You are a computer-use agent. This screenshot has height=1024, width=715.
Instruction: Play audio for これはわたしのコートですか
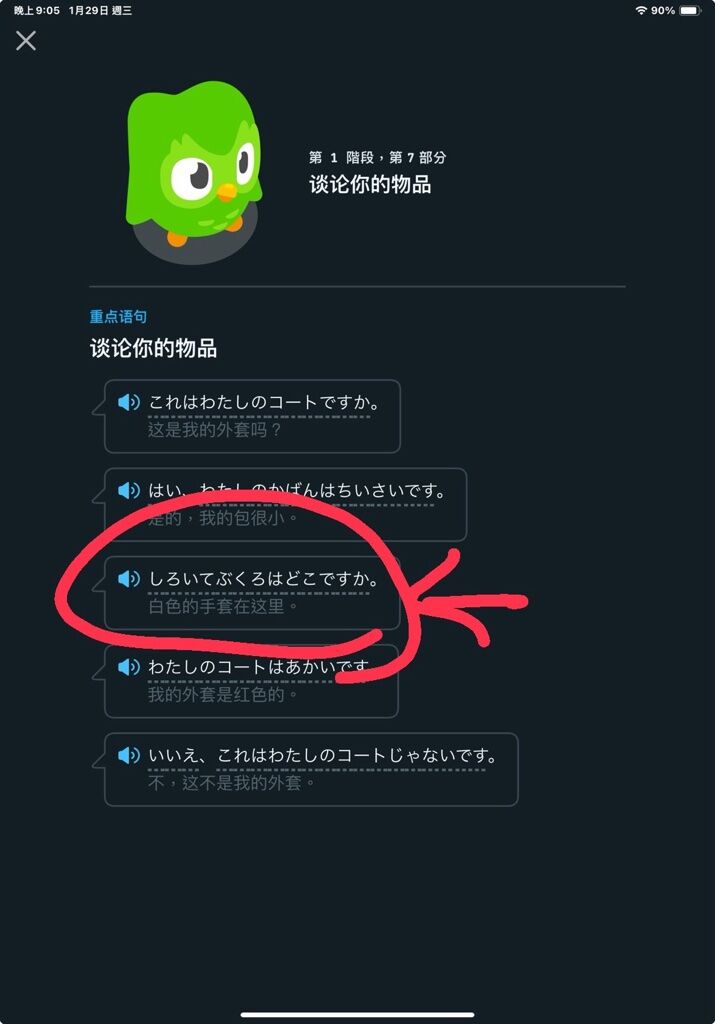point(129,402)
